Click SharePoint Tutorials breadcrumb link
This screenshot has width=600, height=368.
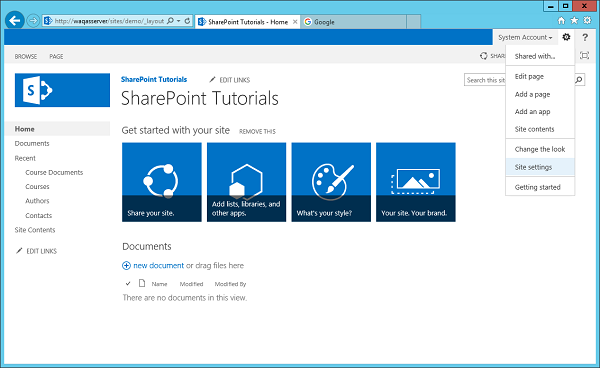coord(154,79)
